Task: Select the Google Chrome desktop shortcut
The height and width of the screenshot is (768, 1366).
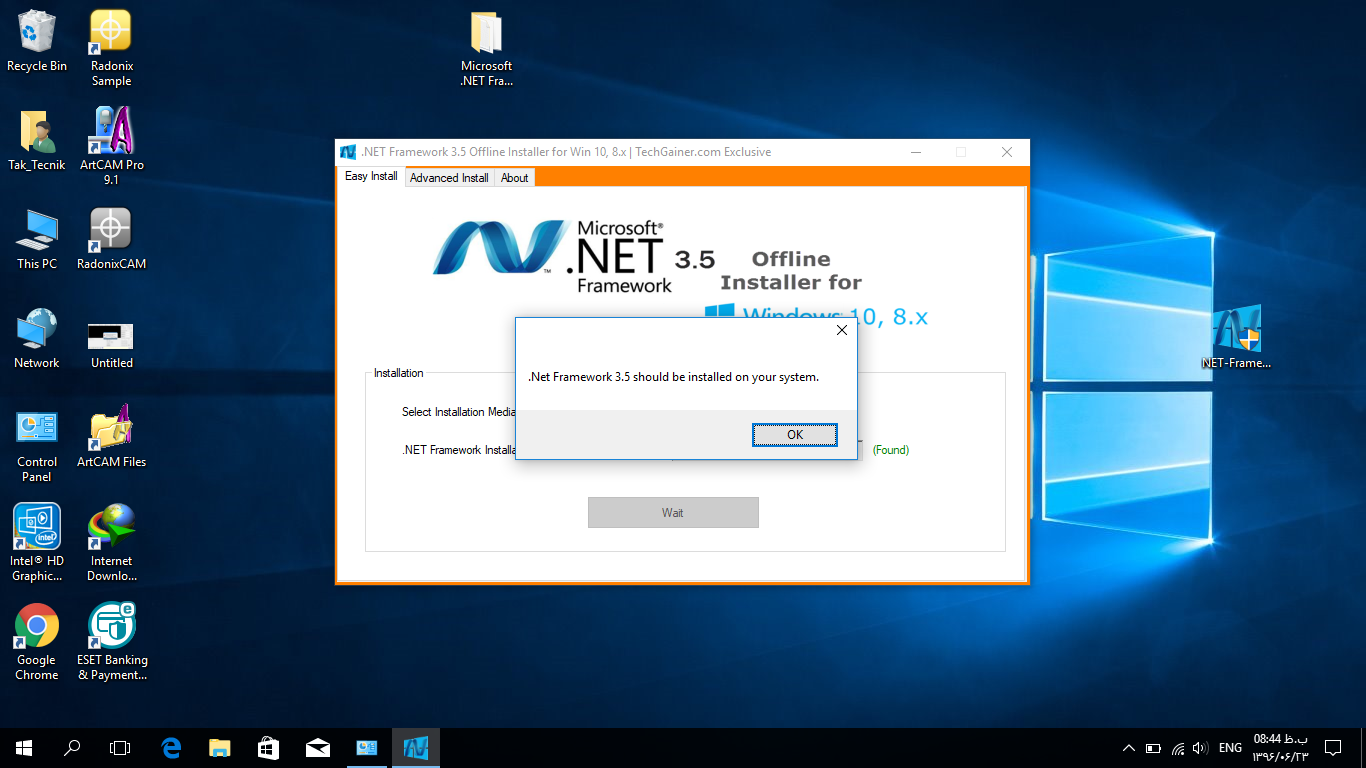Action: pos(37,642)
